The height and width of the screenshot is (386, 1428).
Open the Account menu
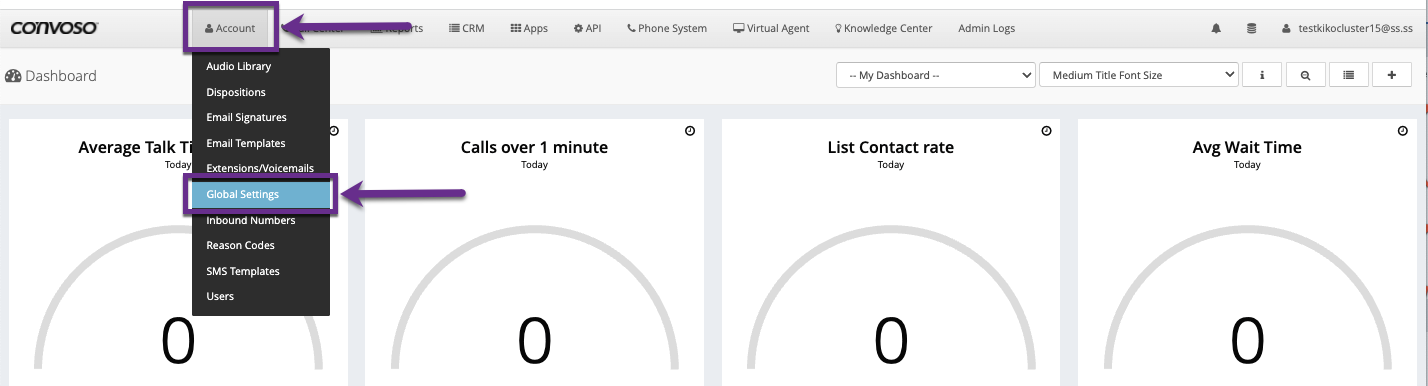pyautogui.click(x=230, y=28)
